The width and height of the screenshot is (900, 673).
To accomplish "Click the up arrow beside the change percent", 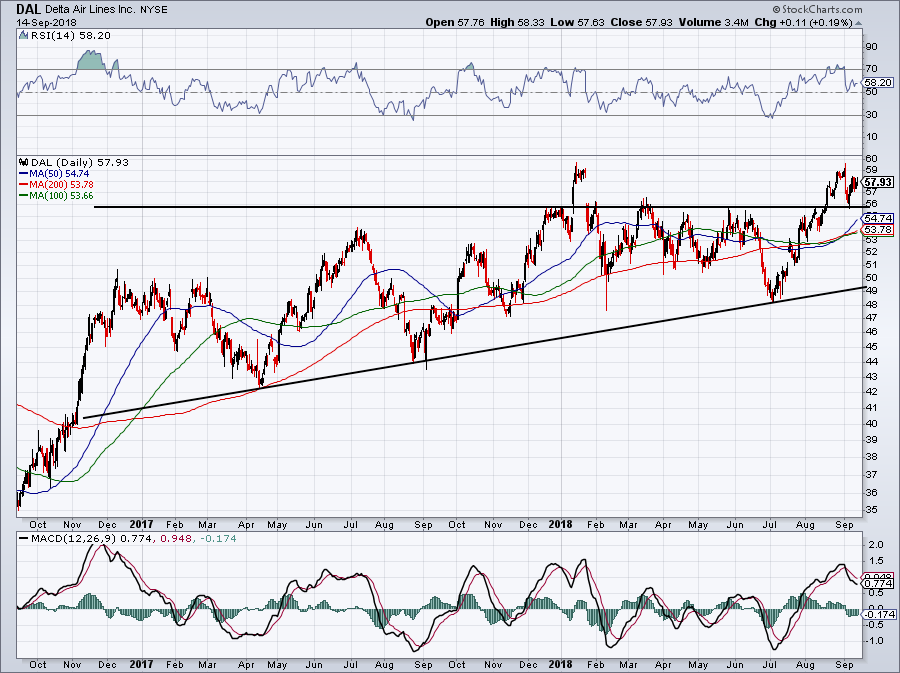I will [859, 24].
